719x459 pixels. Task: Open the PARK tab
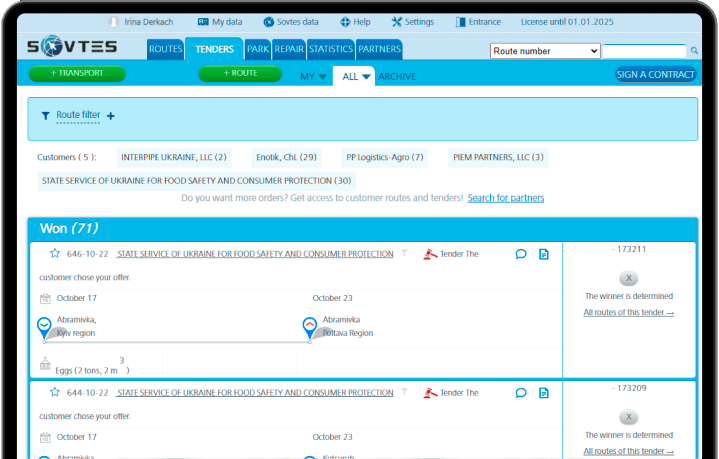pos(258,49)
